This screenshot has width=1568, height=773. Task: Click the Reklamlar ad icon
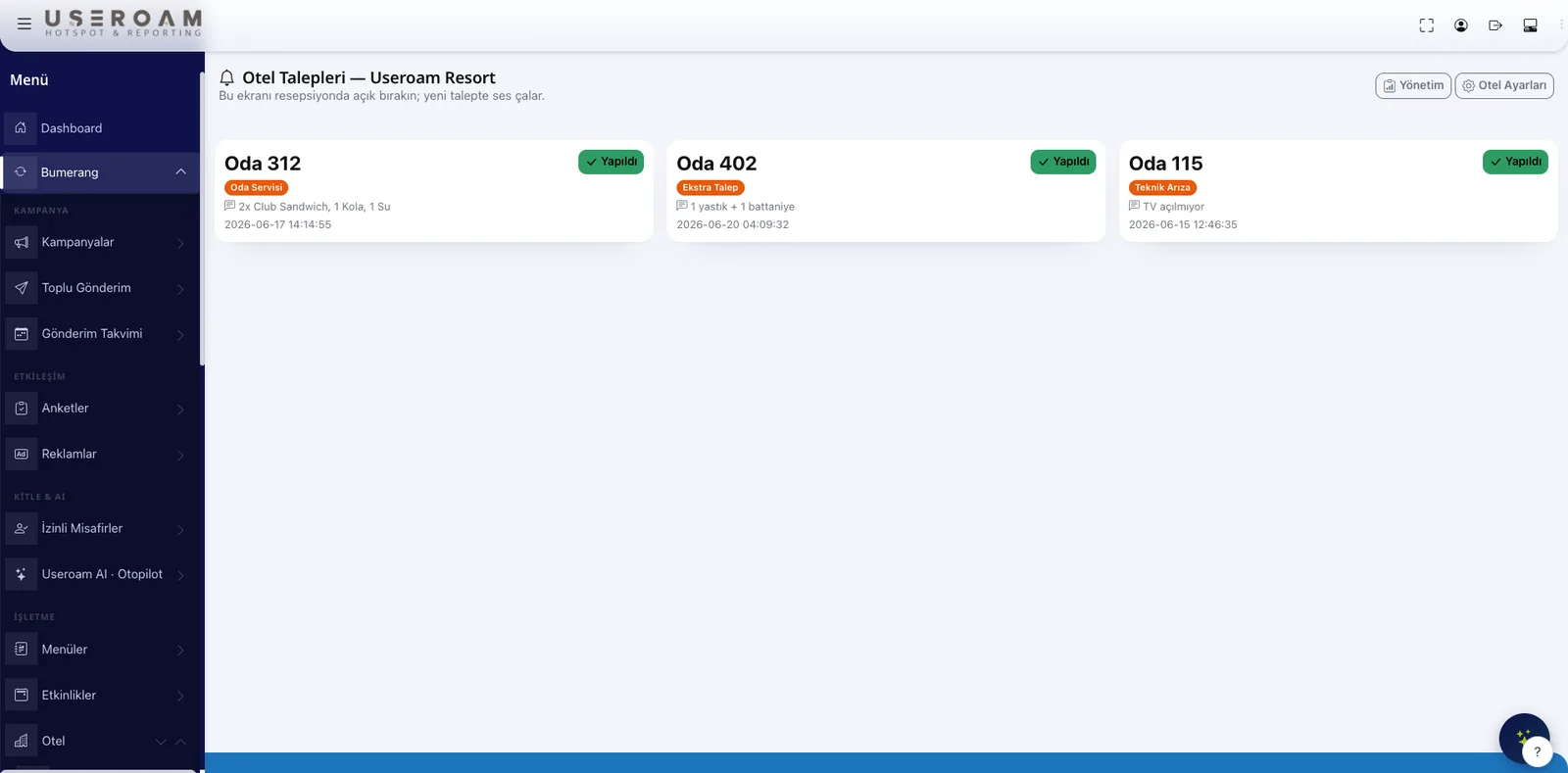22,455
